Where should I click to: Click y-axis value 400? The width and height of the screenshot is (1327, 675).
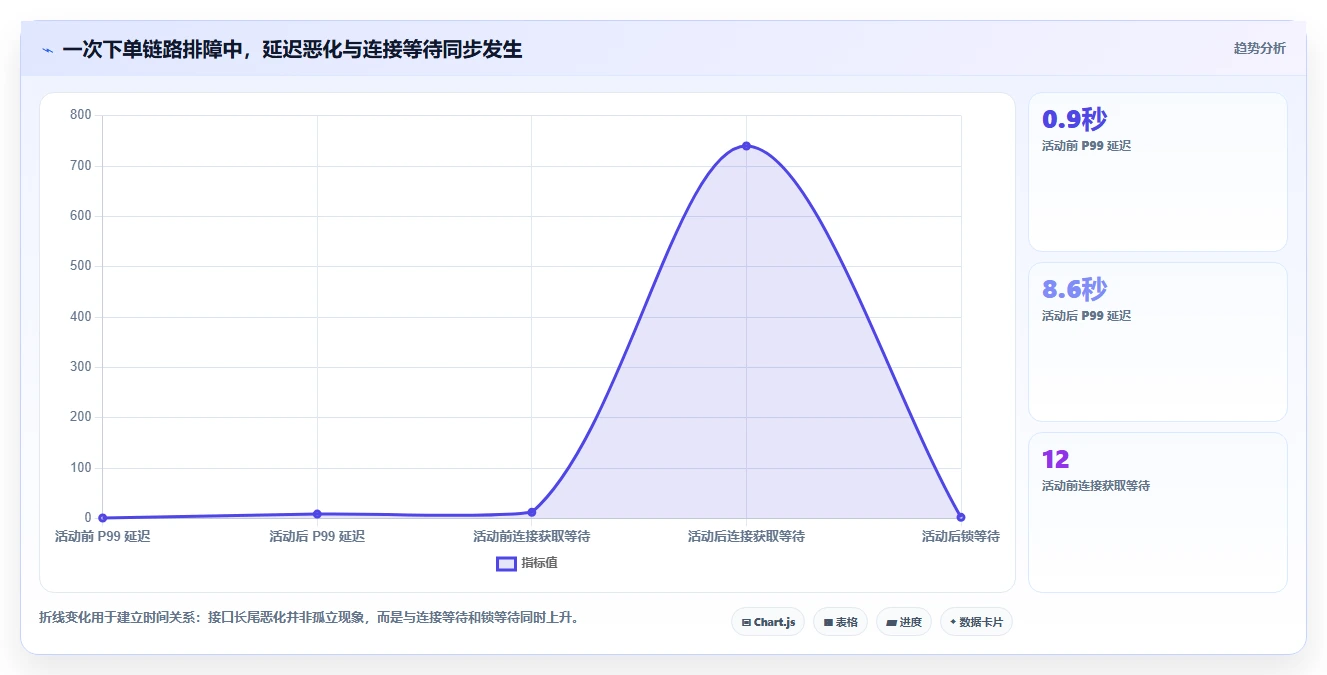click(x=81, y=317)
